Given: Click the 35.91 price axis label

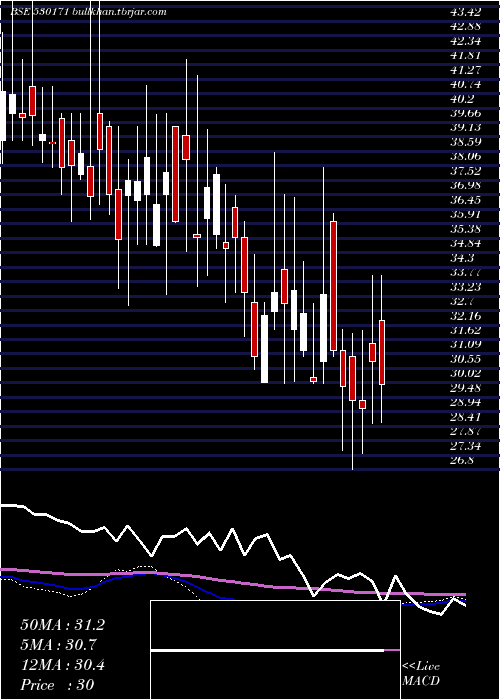Looking at the screenshot, I should 466,214.
